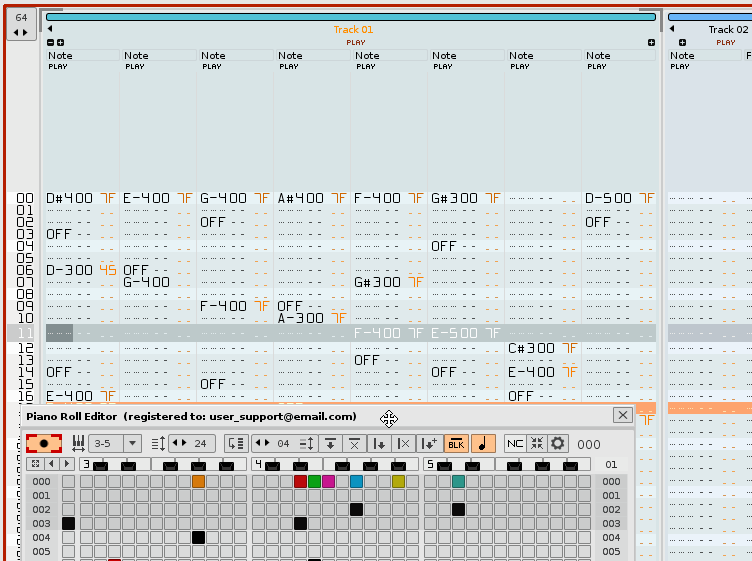Click orange PLAY label under Track 01

[x=355, y=43]
